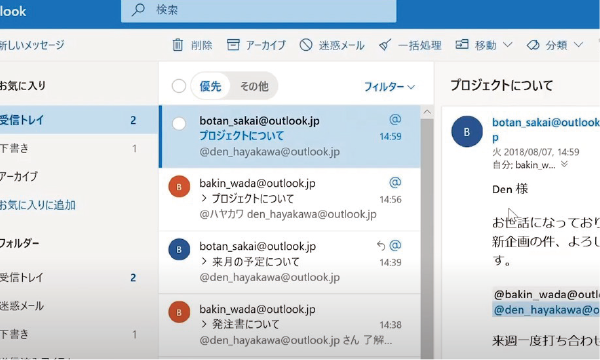This screenshot has height=360, width=600.
Task: Click message list scroll up arrow
Action: coord(427,112)
